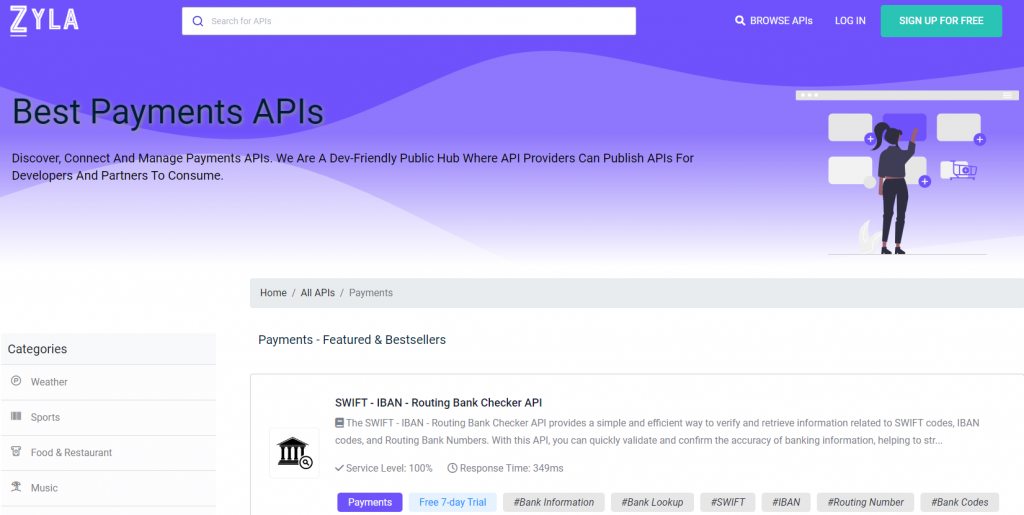
Task: Select the #Bank Information tag
Action: coord(554,502)
